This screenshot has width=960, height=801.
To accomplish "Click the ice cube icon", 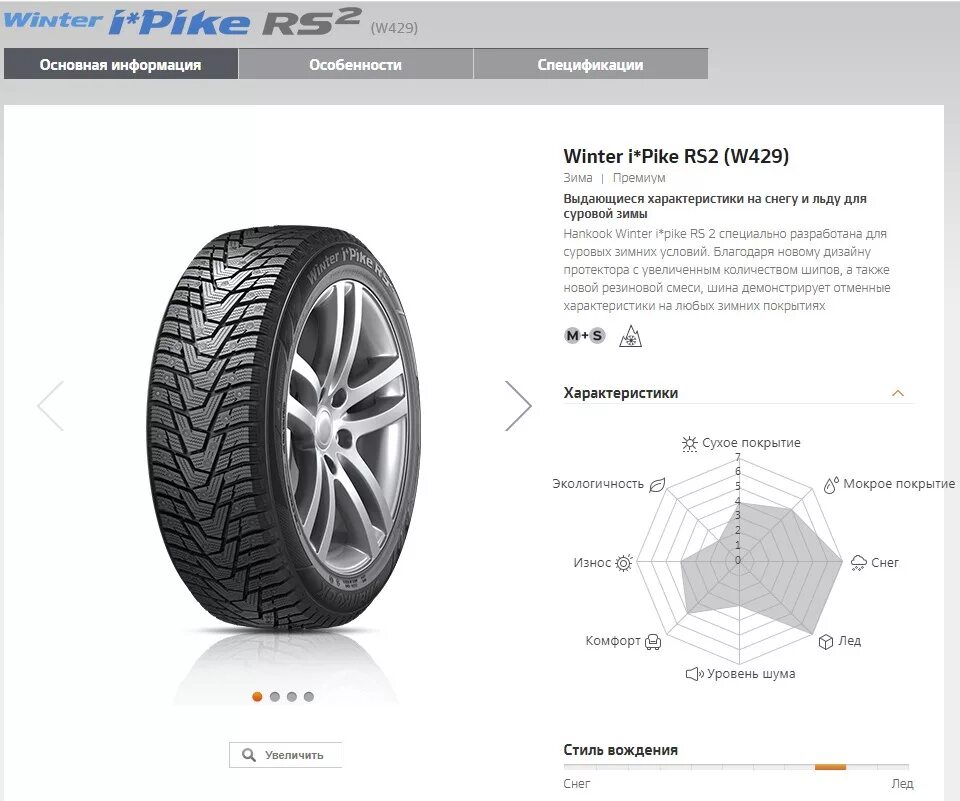I will tap(826, 641).
